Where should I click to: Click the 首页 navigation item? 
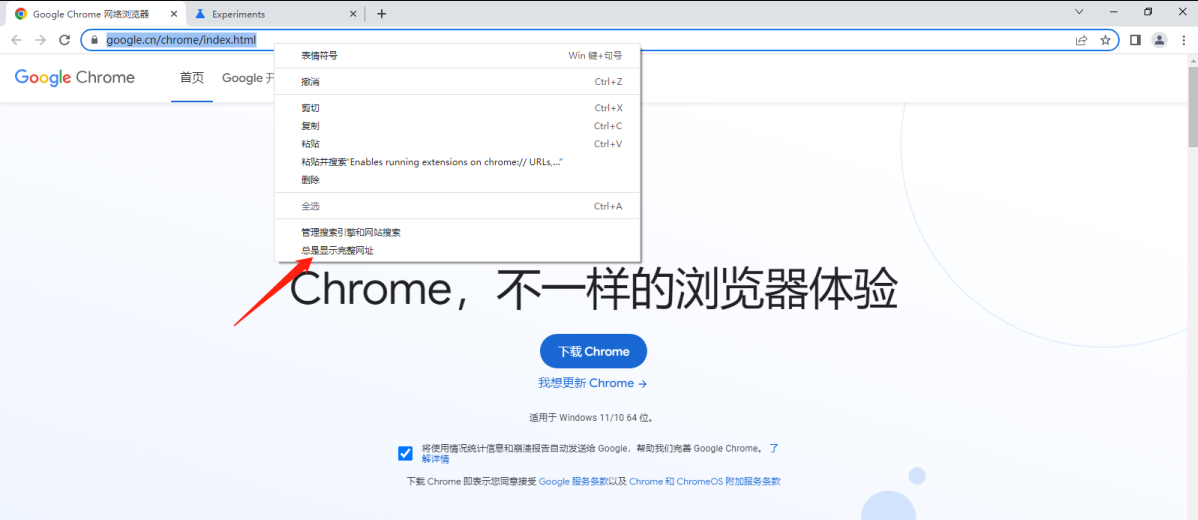[x=192, y=78]
